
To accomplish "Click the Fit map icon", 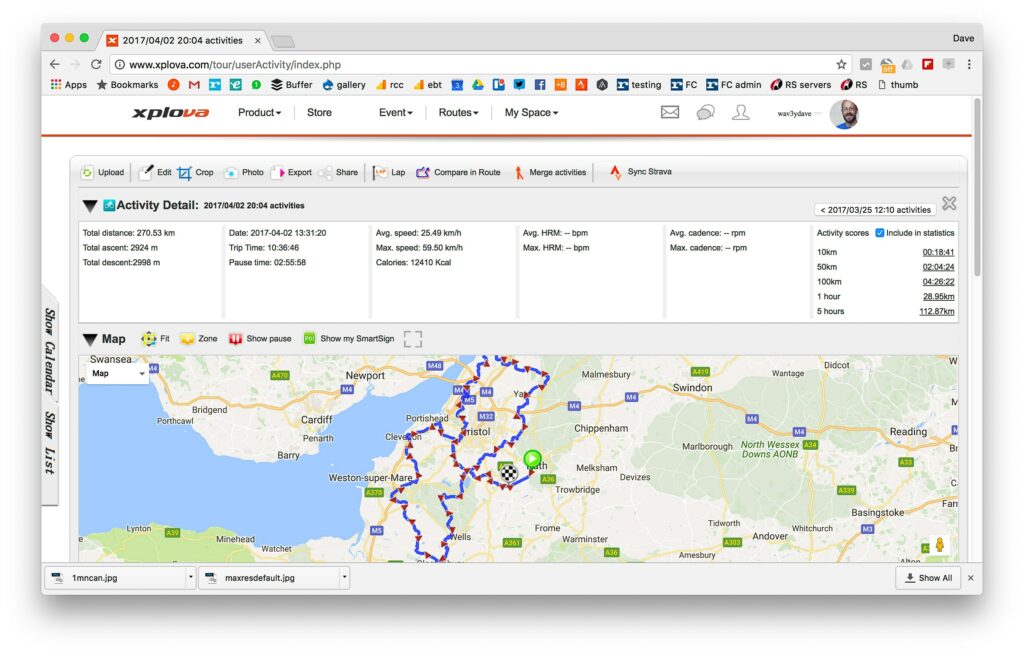I will click(x=149, y=338).
